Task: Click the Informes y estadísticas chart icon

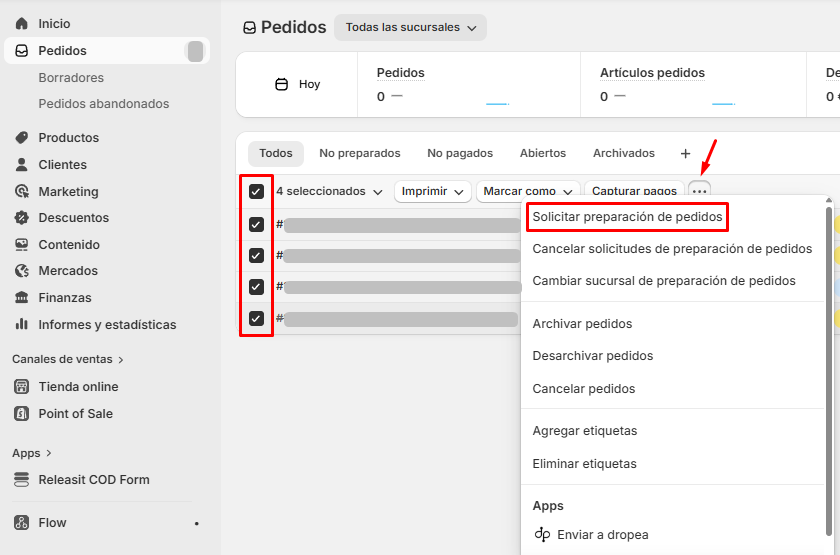Action: point(21,324)
